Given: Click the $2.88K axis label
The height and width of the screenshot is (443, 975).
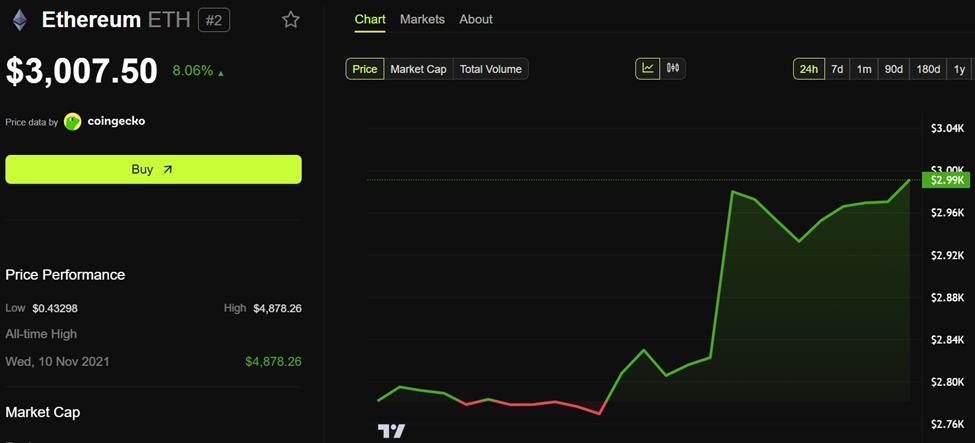Looking at the screenshot, I should tap(948, 297).
